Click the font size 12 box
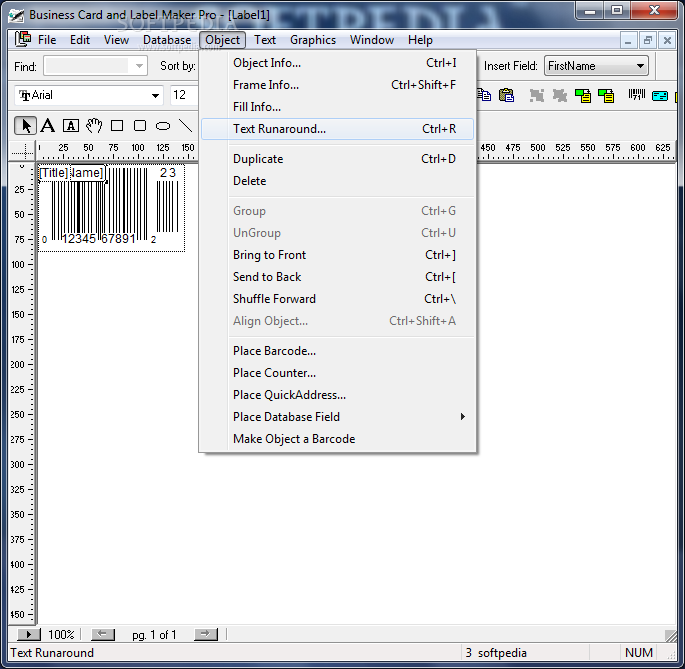 (x=184, y=95)
